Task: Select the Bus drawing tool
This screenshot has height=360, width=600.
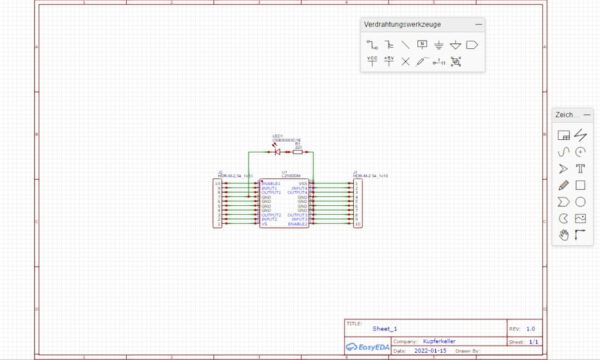Action: [389, 45]
